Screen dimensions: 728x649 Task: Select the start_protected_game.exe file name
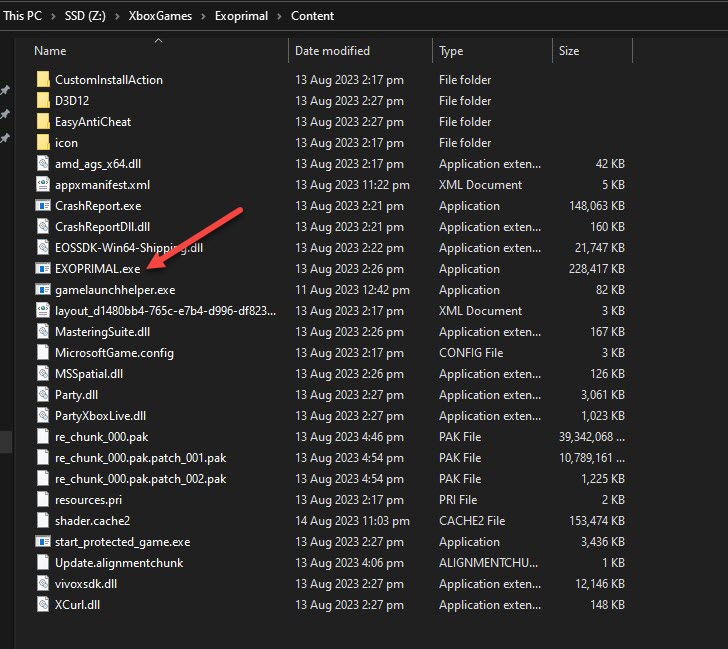[x=123, y=542]
